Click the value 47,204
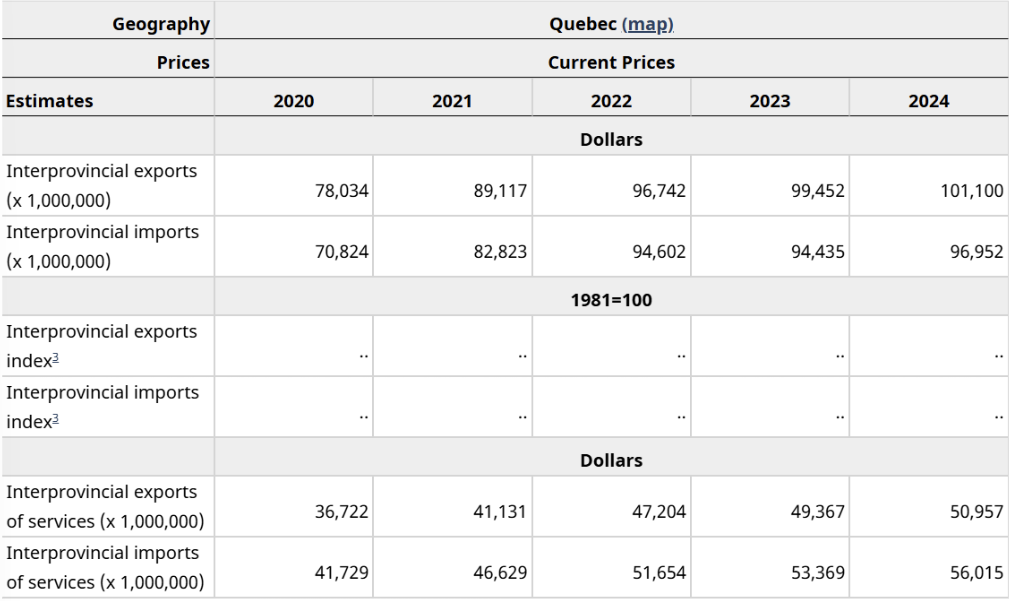Image resolution: width=1012 pixels, height=601 pixels. [x=659, y=512]
